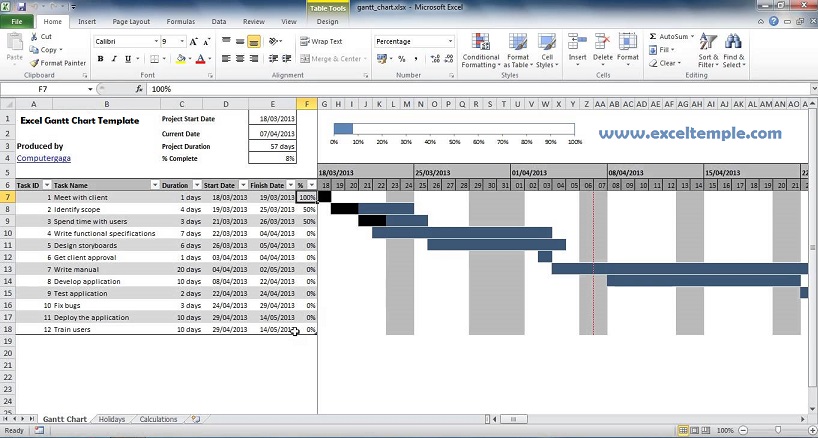
Task: Switch to the Page Layout tab
Action: (131, 21)
